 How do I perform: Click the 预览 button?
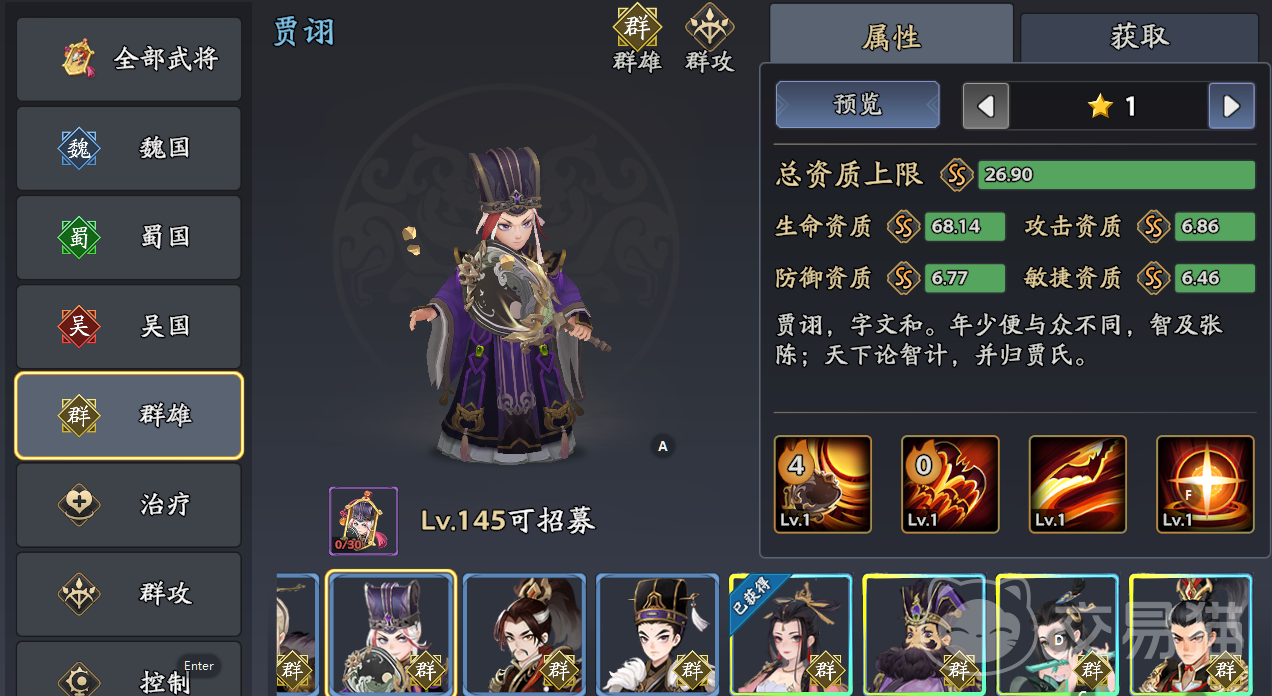(x=858, y=104)
